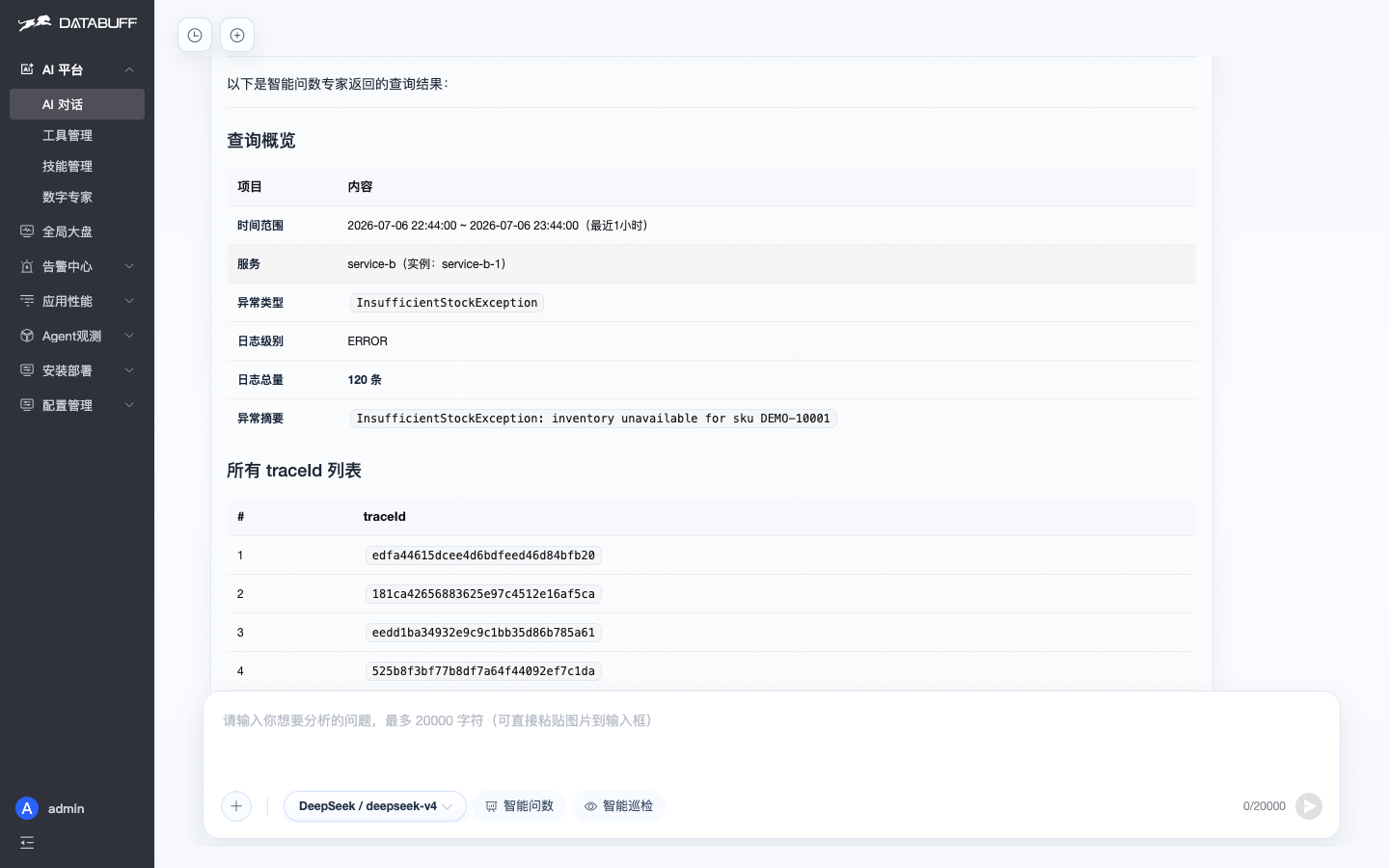Click the DATABUFF logo

coord(77,23)
